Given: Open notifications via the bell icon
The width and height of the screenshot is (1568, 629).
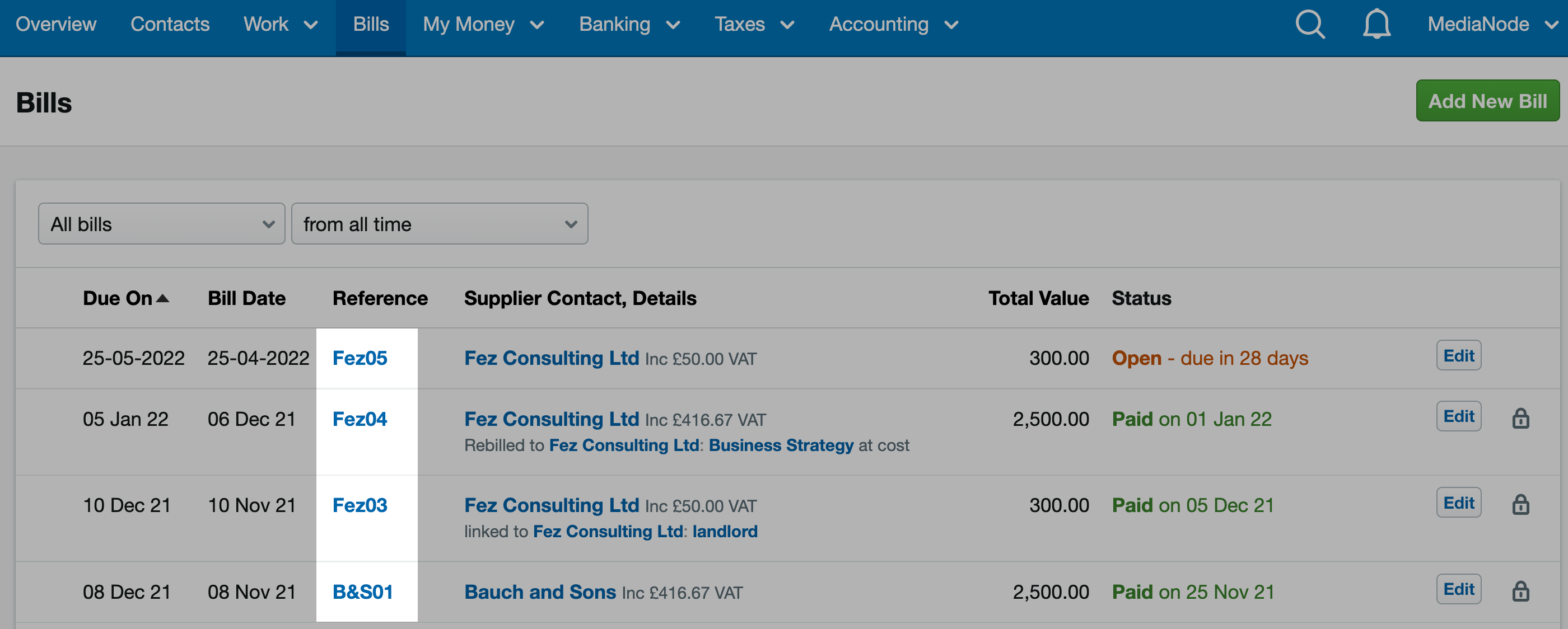Looking at the screenshot, I should [x=1376, y=24].
